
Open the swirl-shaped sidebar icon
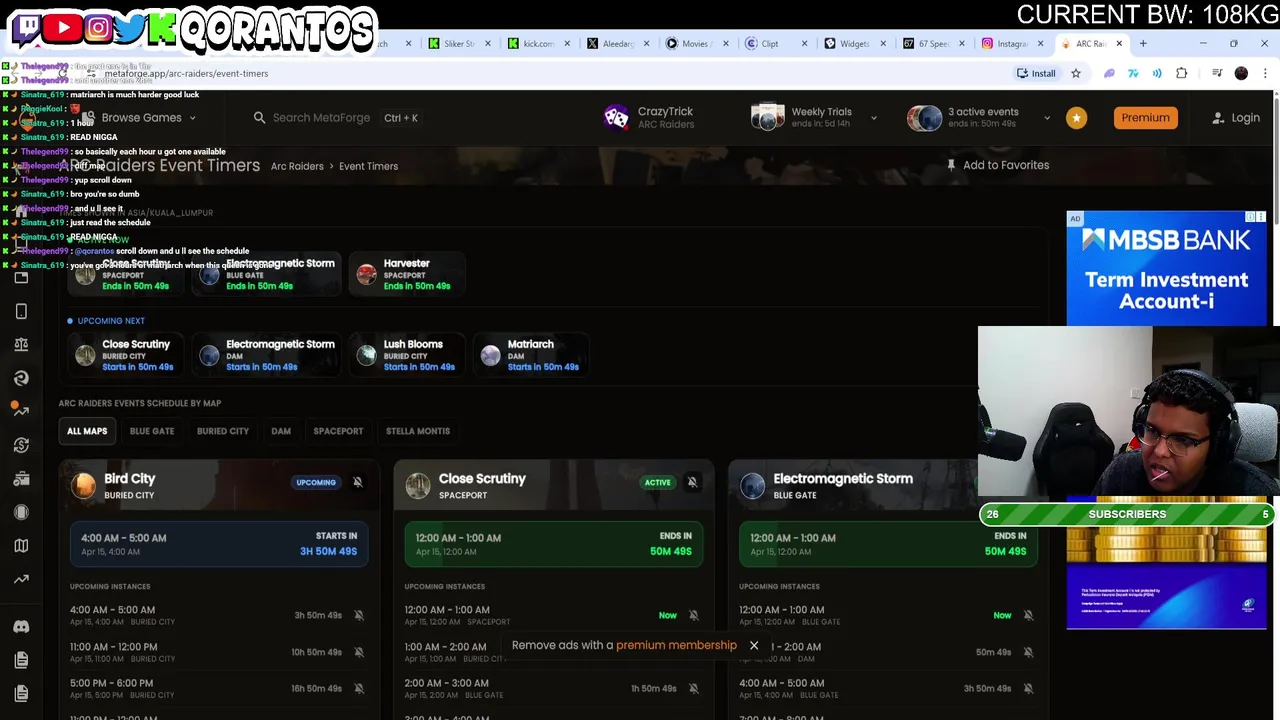point(21,378)
